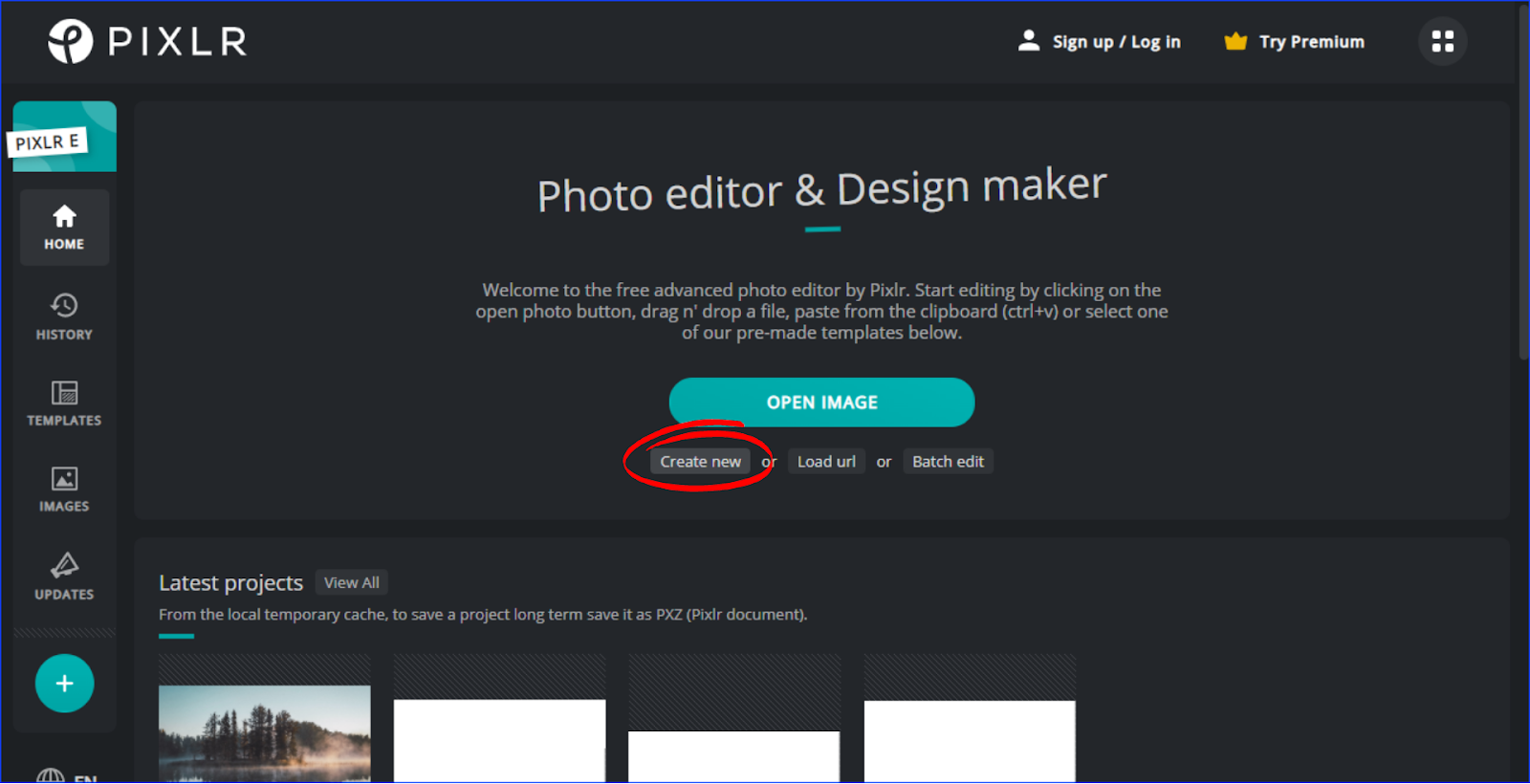Open Templates in the sidebar
Image resolution: width=1530 pixels, height=784 pixels.
64,403
